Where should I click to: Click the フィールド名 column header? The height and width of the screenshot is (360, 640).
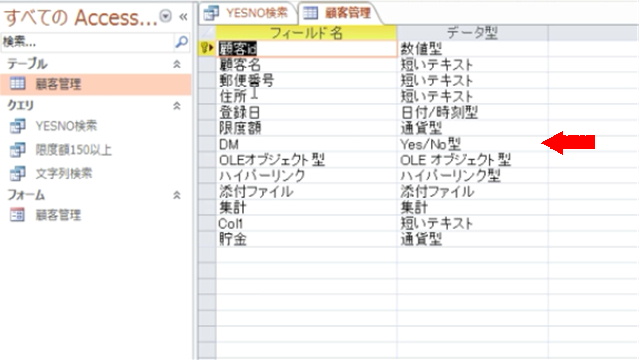pyautogui.click(x=306, y=33)
